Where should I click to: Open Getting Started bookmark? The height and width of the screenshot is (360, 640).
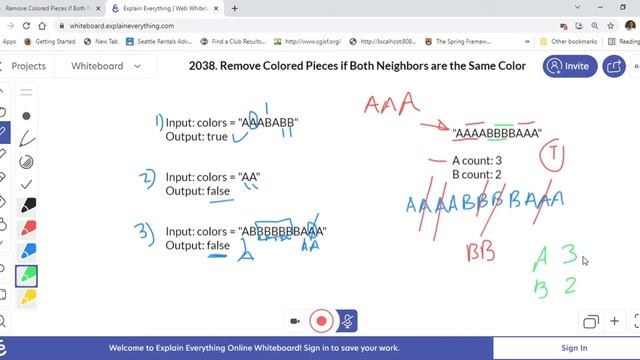(50, 42)
